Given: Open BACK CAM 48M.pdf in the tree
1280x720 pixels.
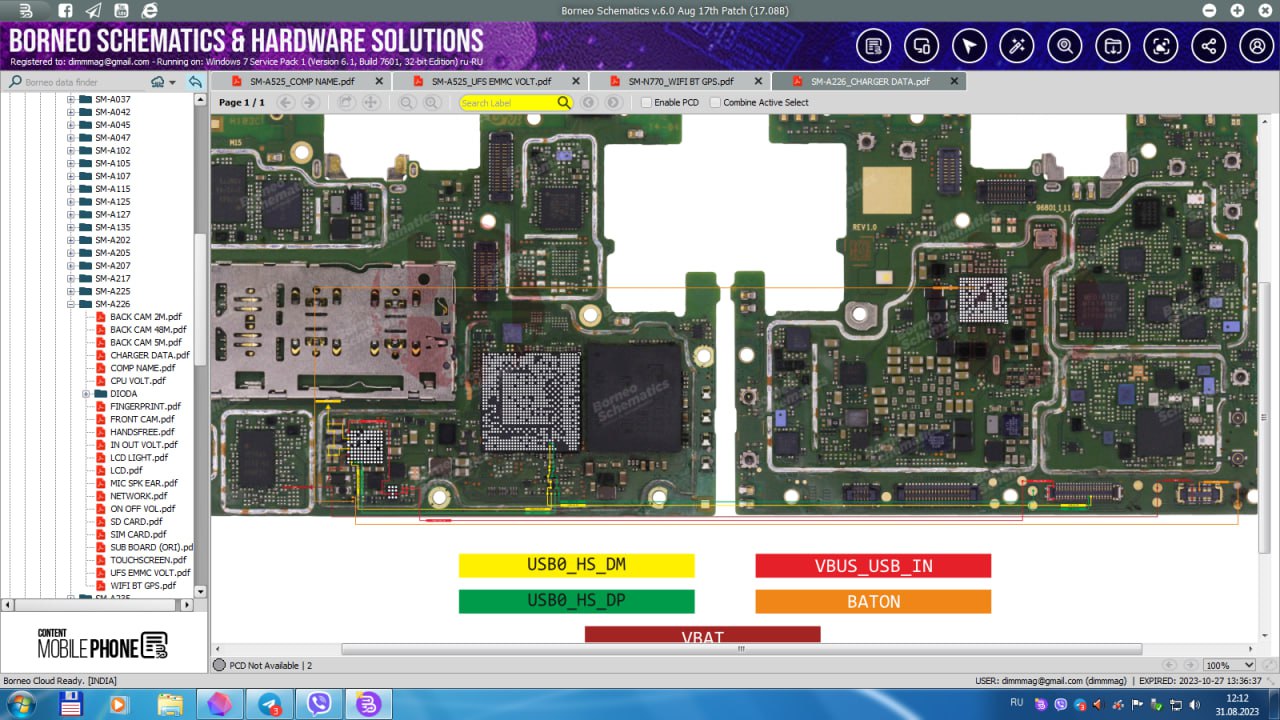Looking at the screenshot, I should (x=148, y=330).
